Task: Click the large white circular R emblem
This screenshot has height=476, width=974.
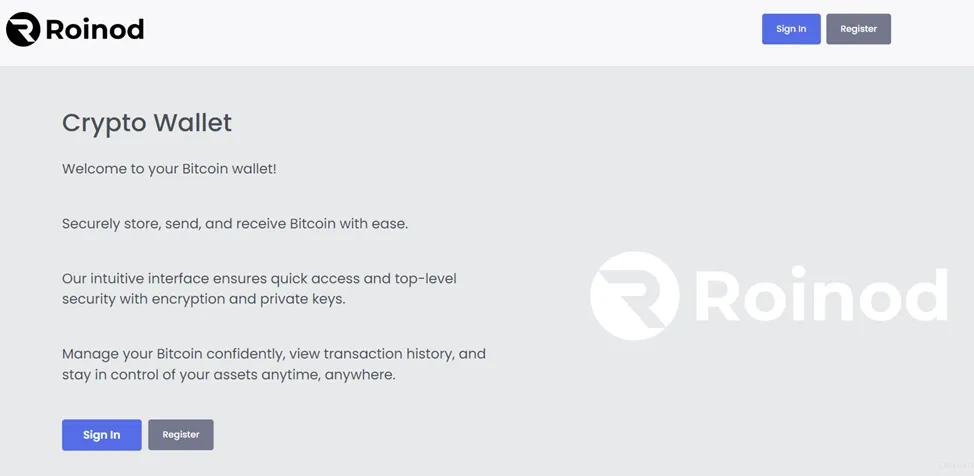Action: click(x=634, y=295)
